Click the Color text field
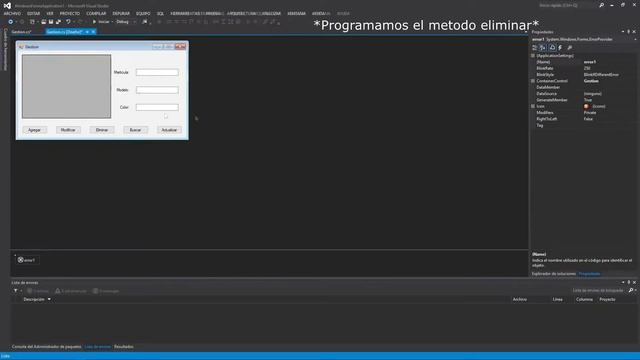640x360 pixels. (x=157, y=107)
